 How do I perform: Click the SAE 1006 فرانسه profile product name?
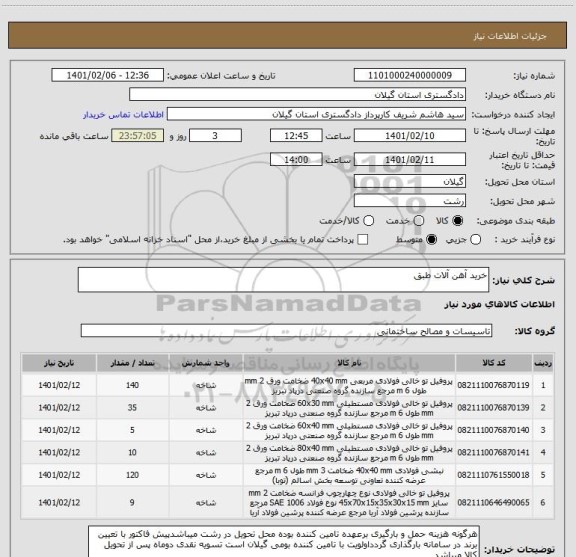(x=349, y=502)
